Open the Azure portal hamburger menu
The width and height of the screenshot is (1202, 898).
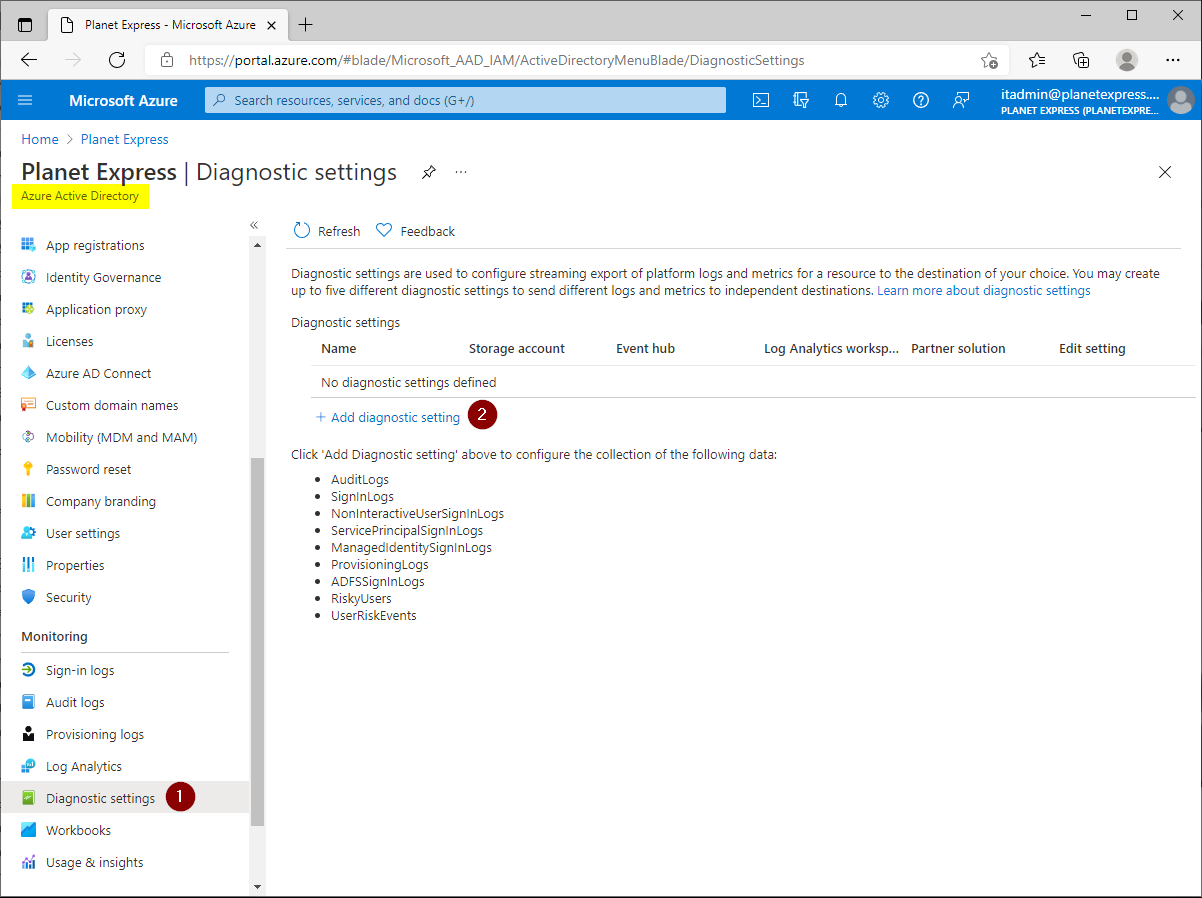[x=26, y=100]
